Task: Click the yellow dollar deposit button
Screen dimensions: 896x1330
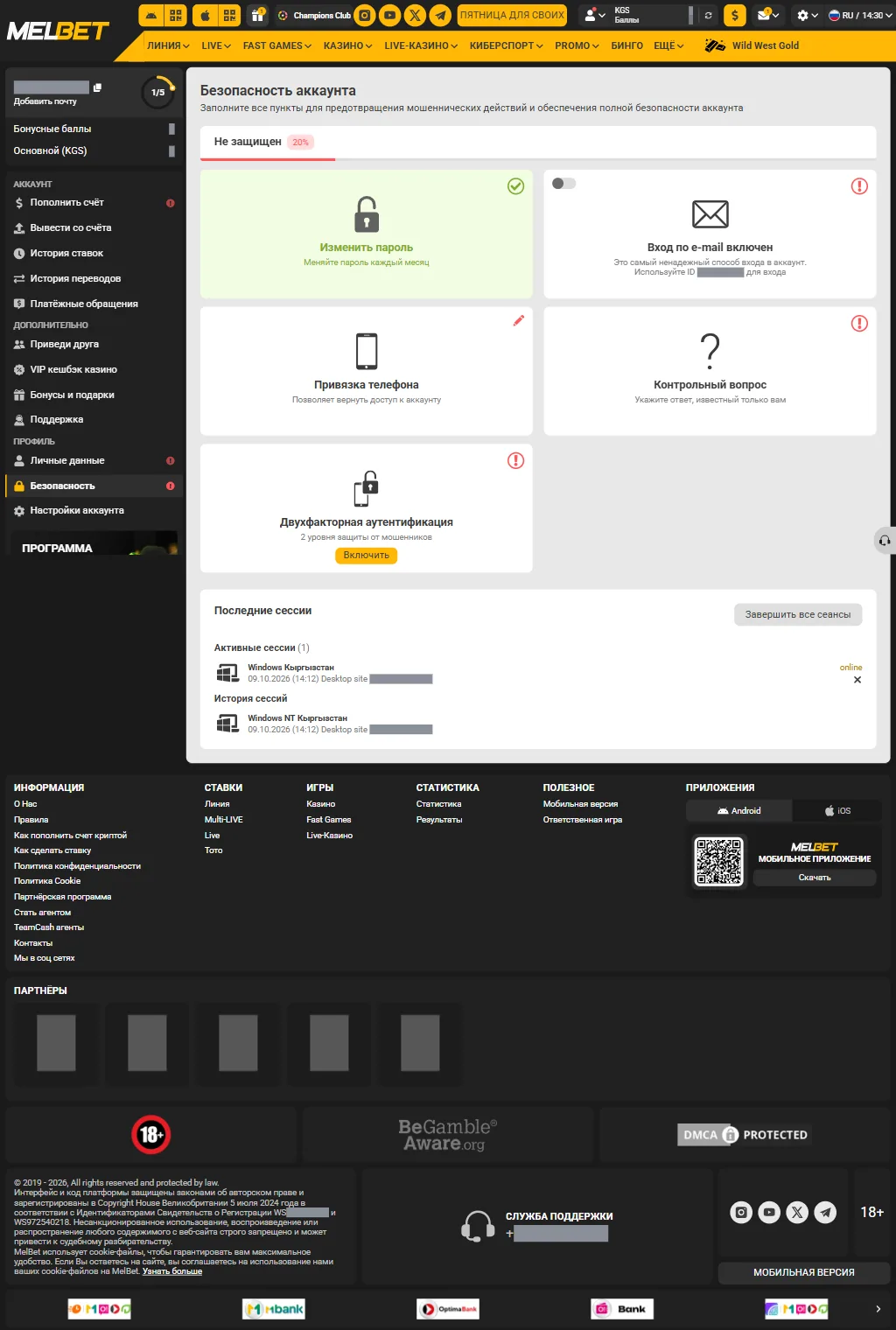Action: click(735, 15)
